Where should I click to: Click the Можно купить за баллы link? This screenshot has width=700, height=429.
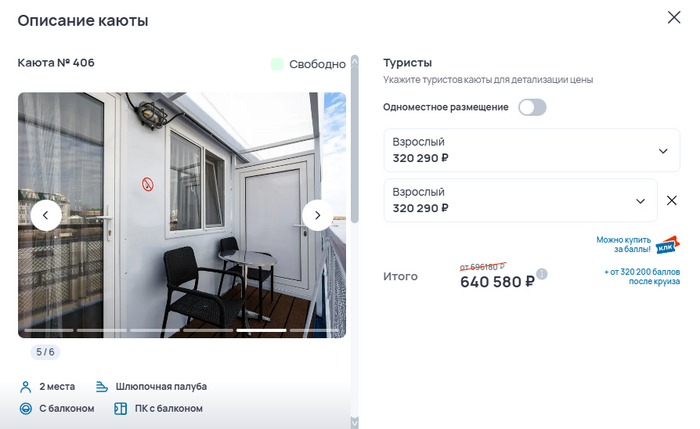(x=623, y=244)
